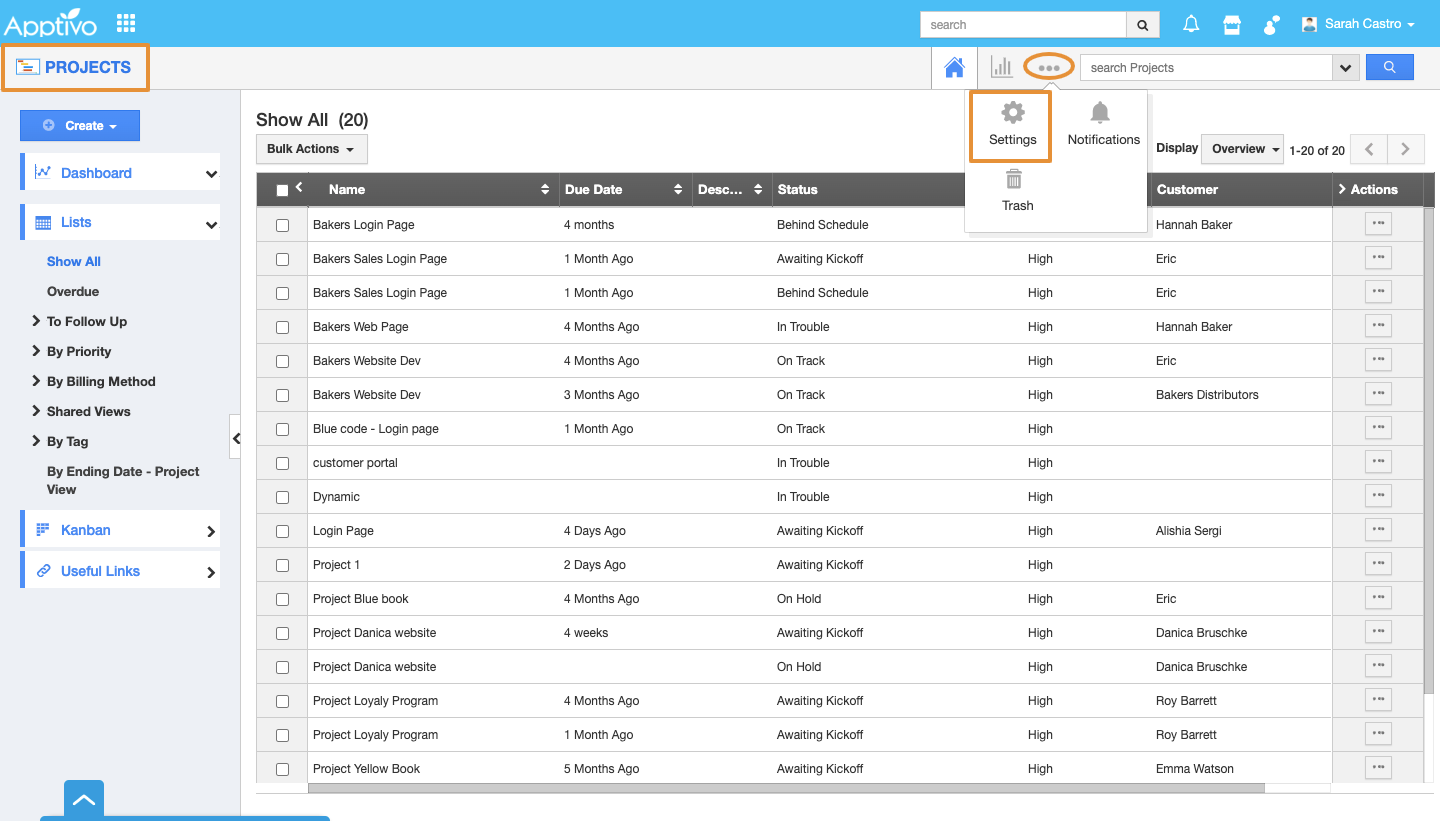Open the Apptivo app grid launcher
Screen dimensions: 1440x821
(x=126, y=23)
